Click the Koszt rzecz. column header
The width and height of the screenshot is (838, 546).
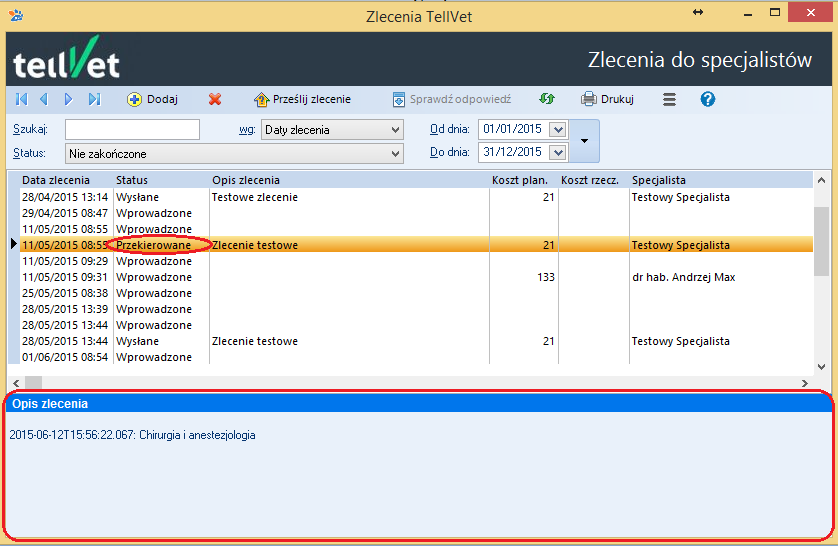click(x=589, y=180)
